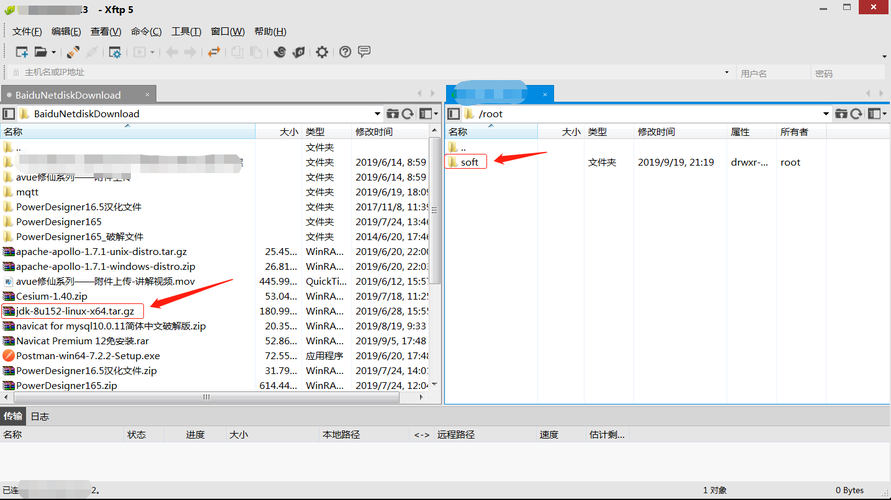Click local pane horizontal scrollbar
The height and width of the screenshot is (500, 891).
[x=206, y=397]
